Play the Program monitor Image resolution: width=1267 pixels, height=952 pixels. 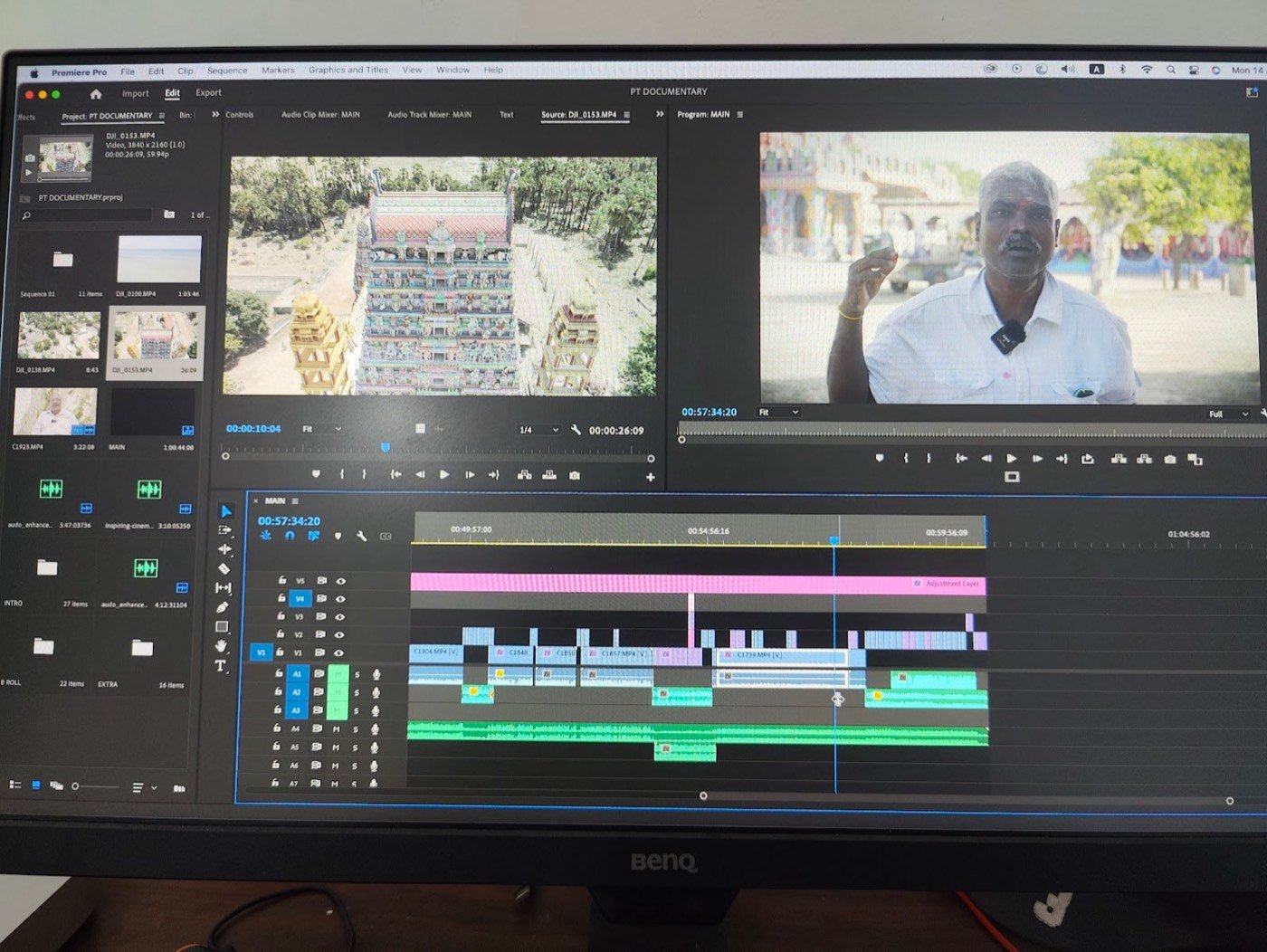[1012, 459]
